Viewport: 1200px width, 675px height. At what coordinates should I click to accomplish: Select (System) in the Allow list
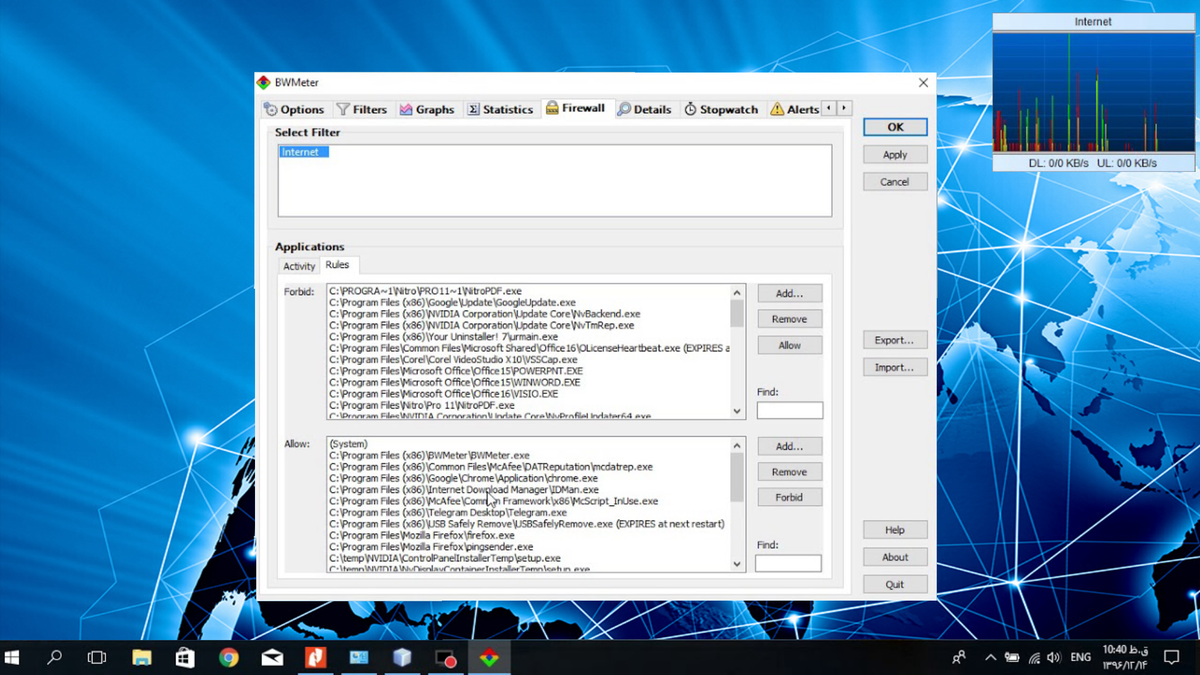click(x=348, y=444)
